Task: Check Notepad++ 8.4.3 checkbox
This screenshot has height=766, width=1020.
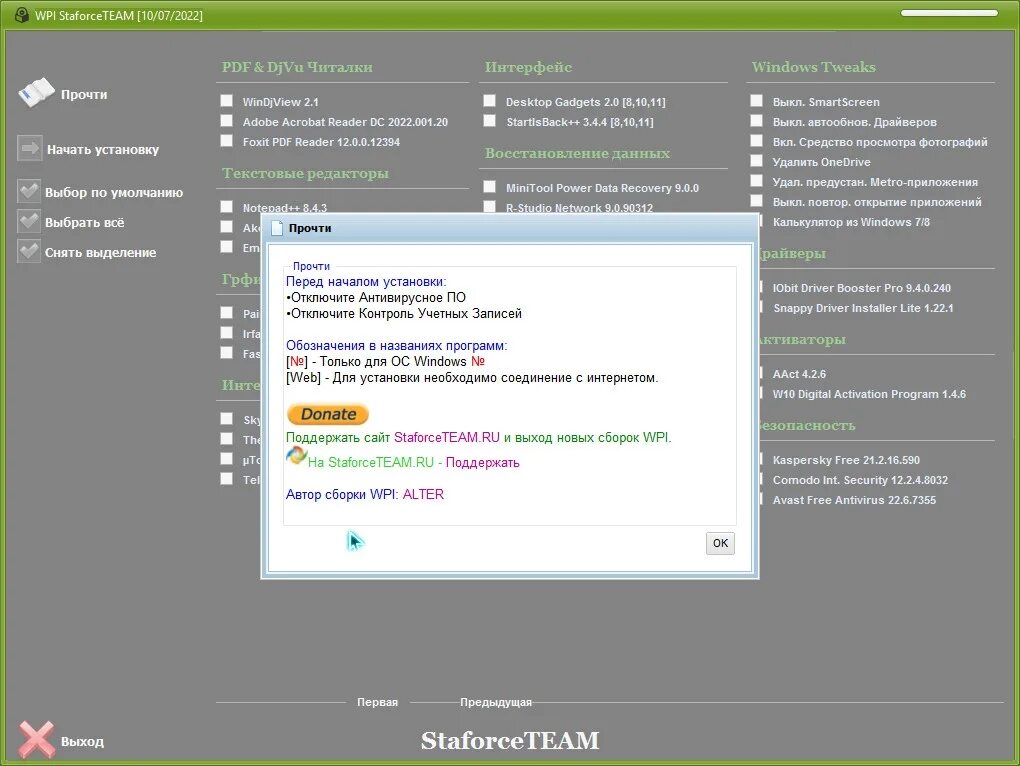Action: pyautogui.click(x=226, y=207)
